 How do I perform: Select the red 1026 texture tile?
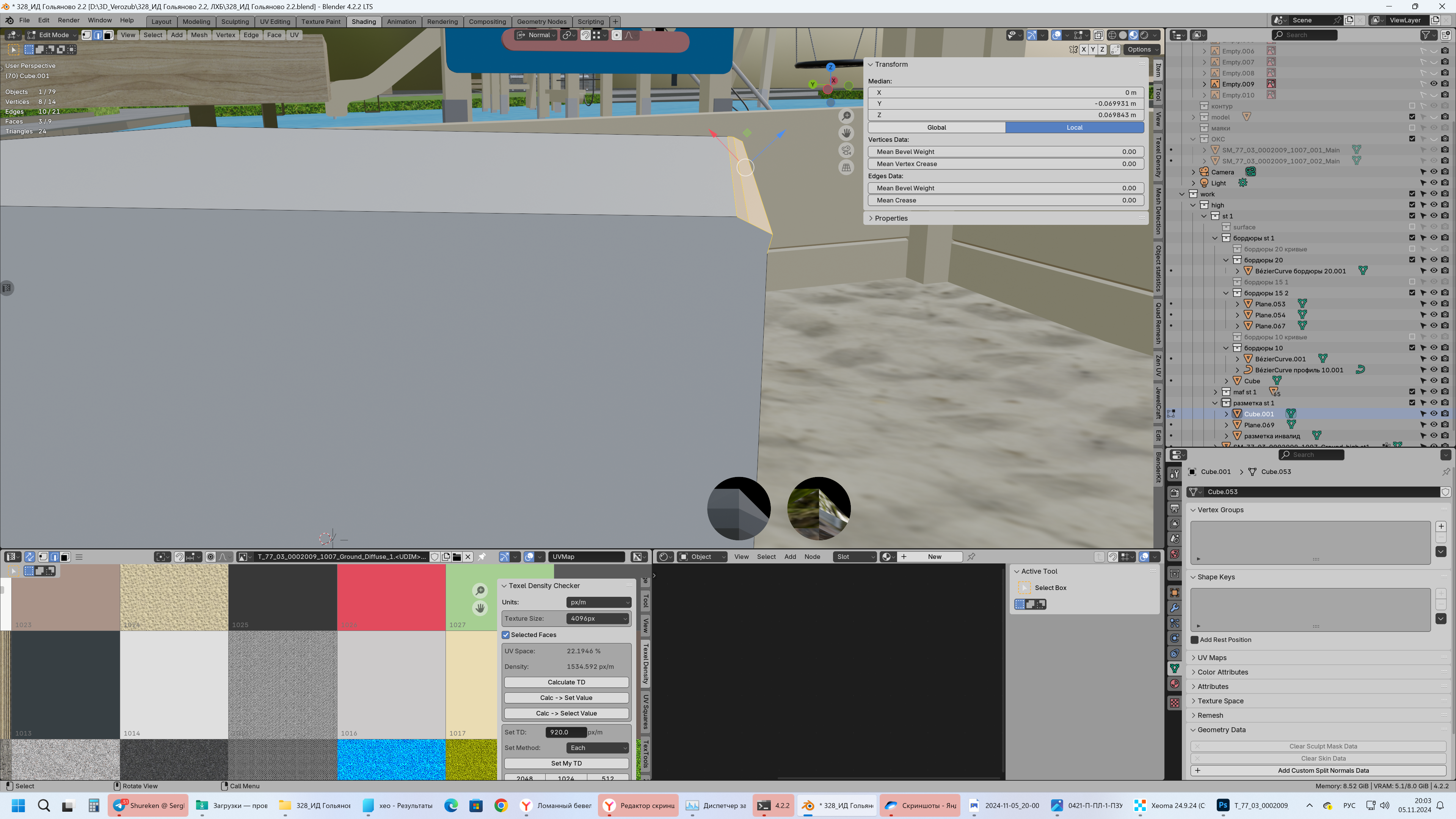391,597
